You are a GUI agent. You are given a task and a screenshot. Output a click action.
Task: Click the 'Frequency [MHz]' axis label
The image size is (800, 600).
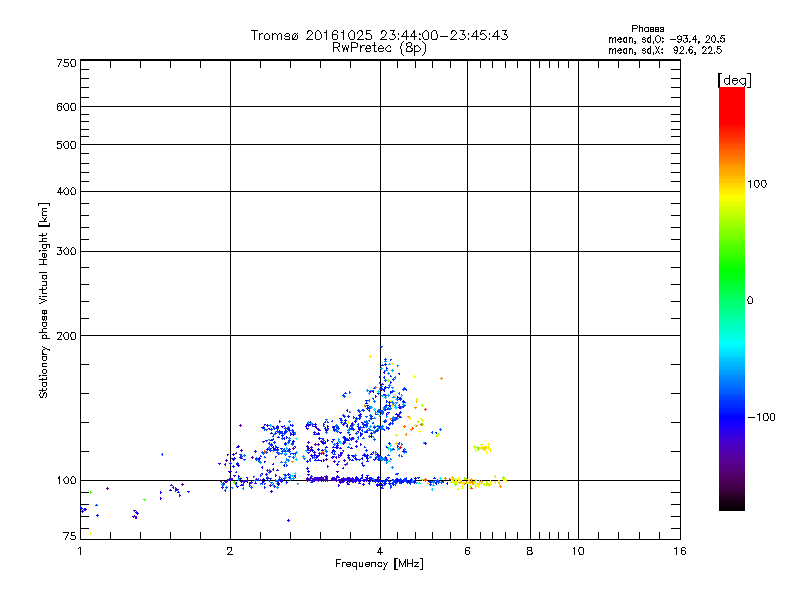pyautogui.click(x=379, y=564)
